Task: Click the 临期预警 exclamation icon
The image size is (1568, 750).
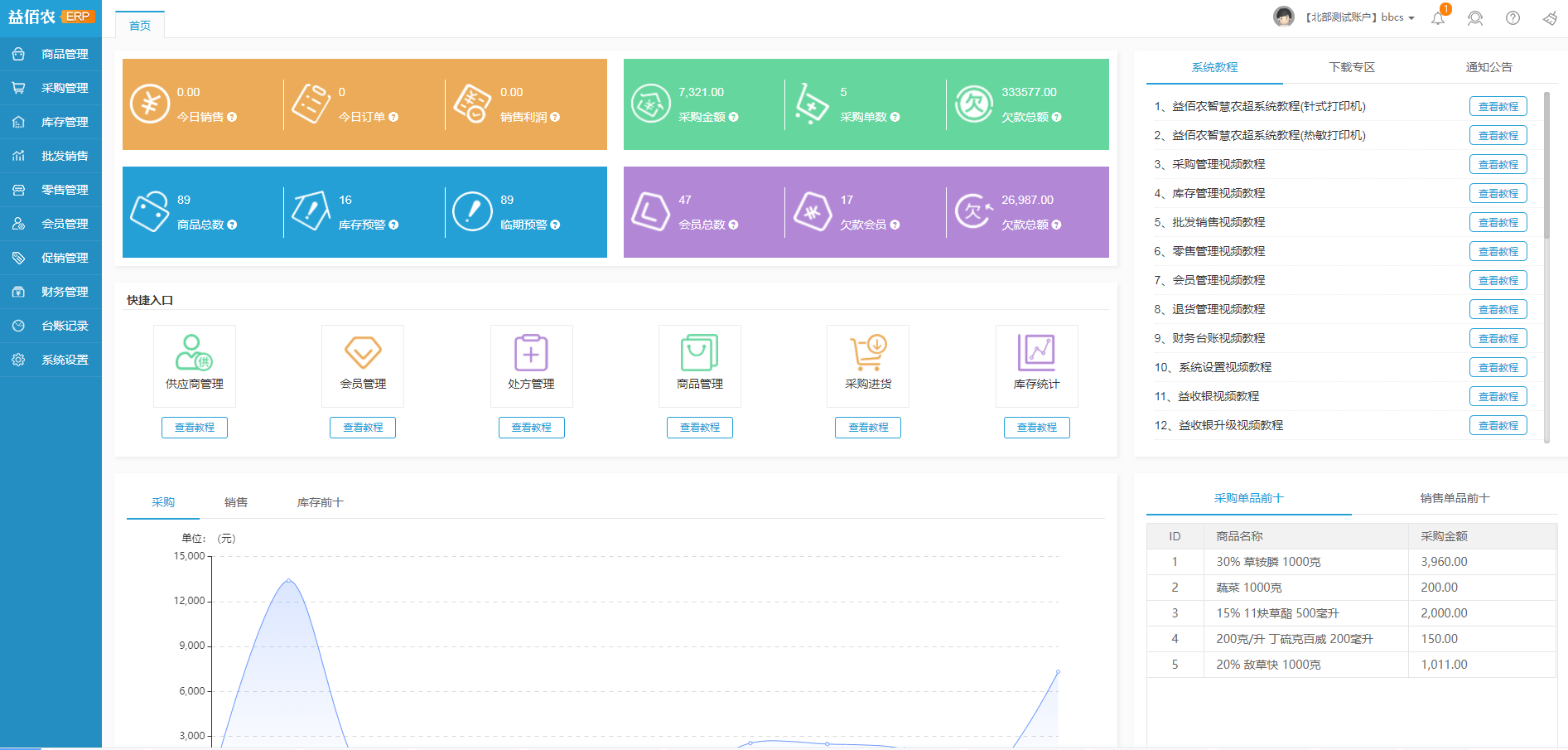Action: coord(473,212)
